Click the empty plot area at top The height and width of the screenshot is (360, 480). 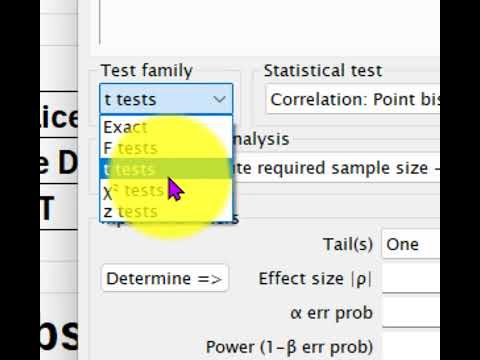point(270,22)
